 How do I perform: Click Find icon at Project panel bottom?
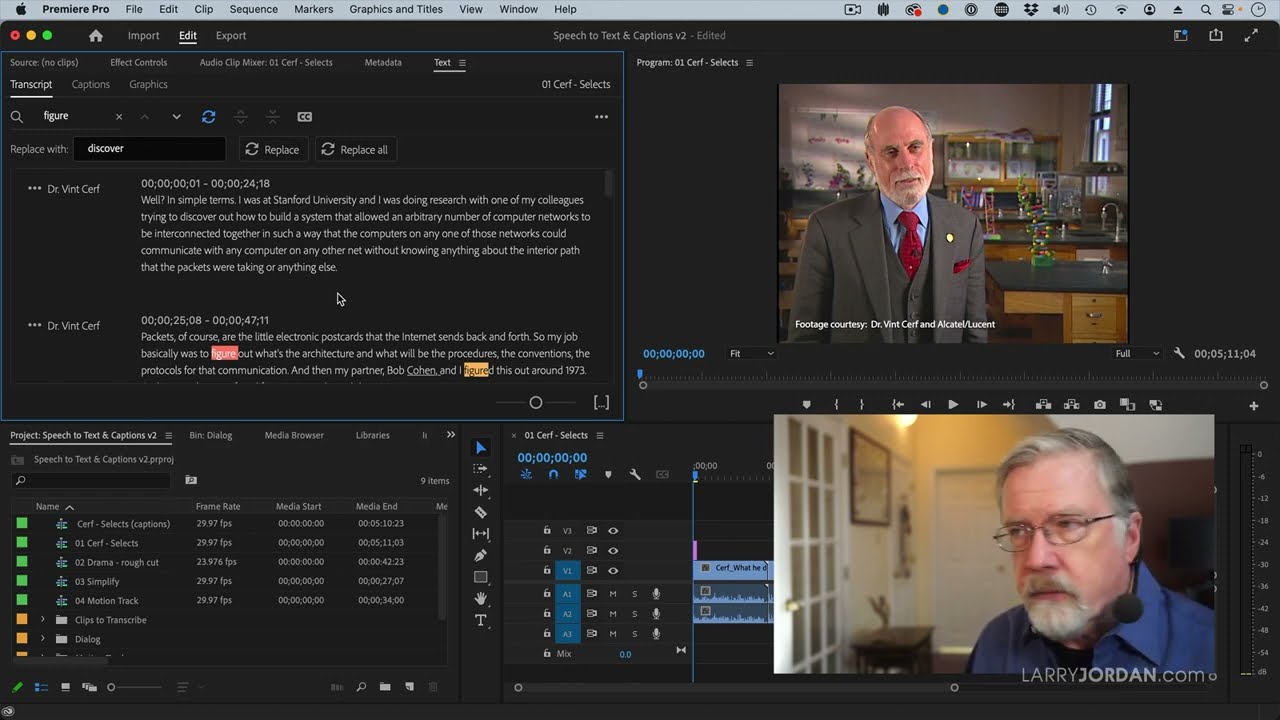[361, 687]
